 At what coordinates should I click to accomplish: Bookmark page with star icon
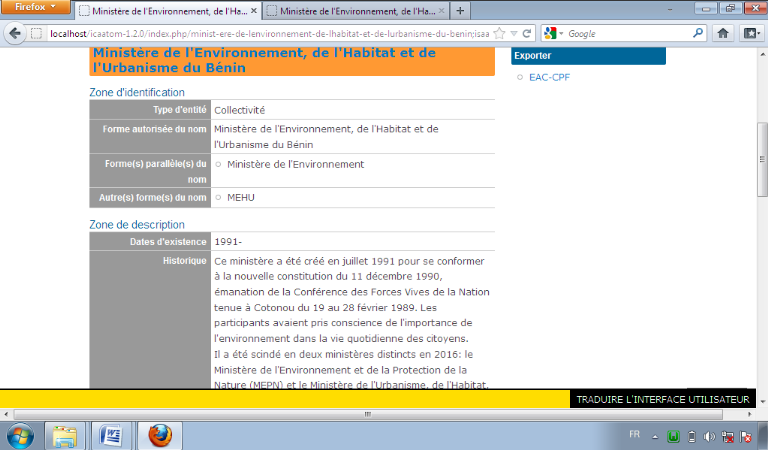click(x=499, y=33)
